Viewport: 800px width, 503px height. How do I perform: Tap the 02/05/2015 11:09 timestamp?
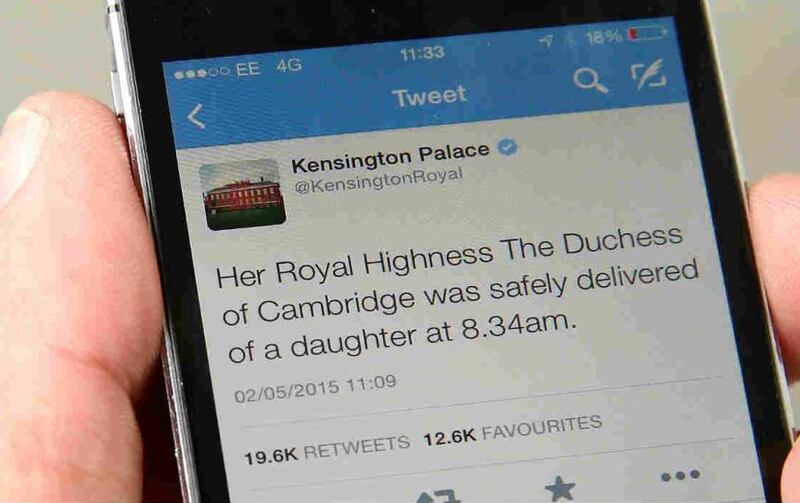click(315, 388)
